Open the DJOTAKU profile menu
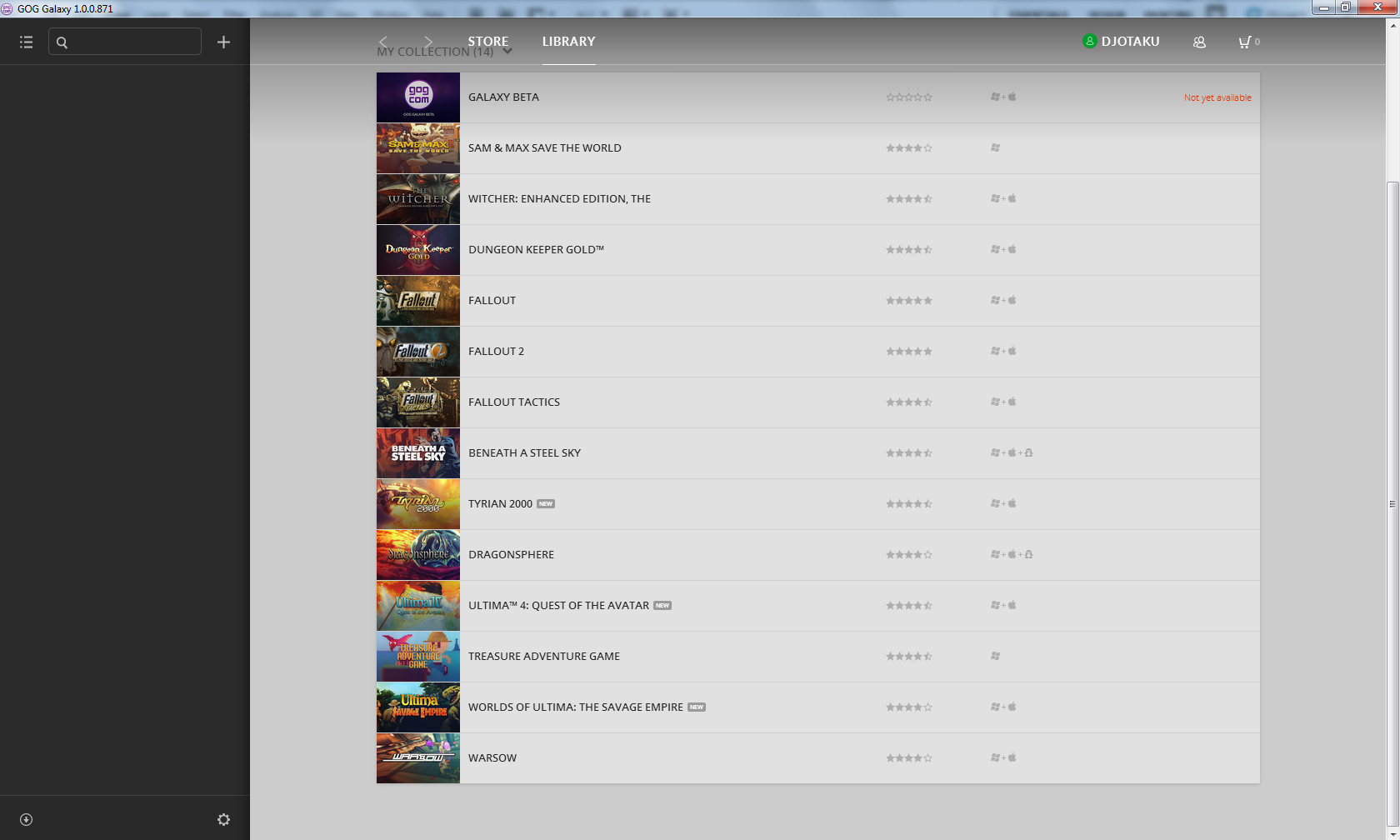1400x840 pixels. point(1121,42)
